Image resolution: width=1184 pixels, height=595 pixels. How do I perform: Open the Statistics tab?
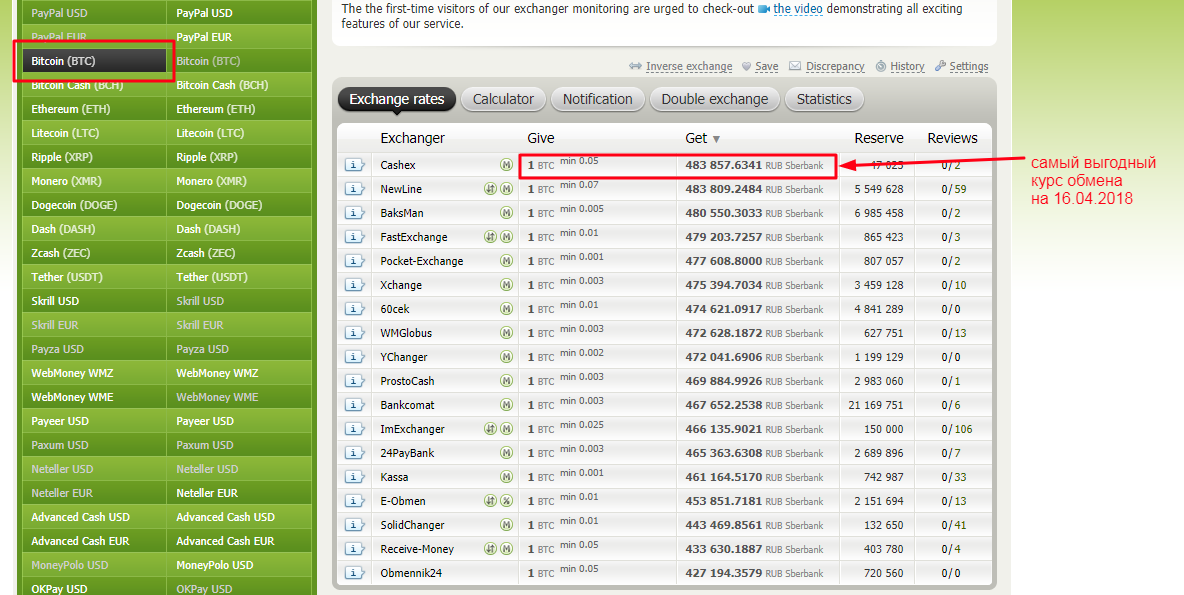(x=824, y=99)
